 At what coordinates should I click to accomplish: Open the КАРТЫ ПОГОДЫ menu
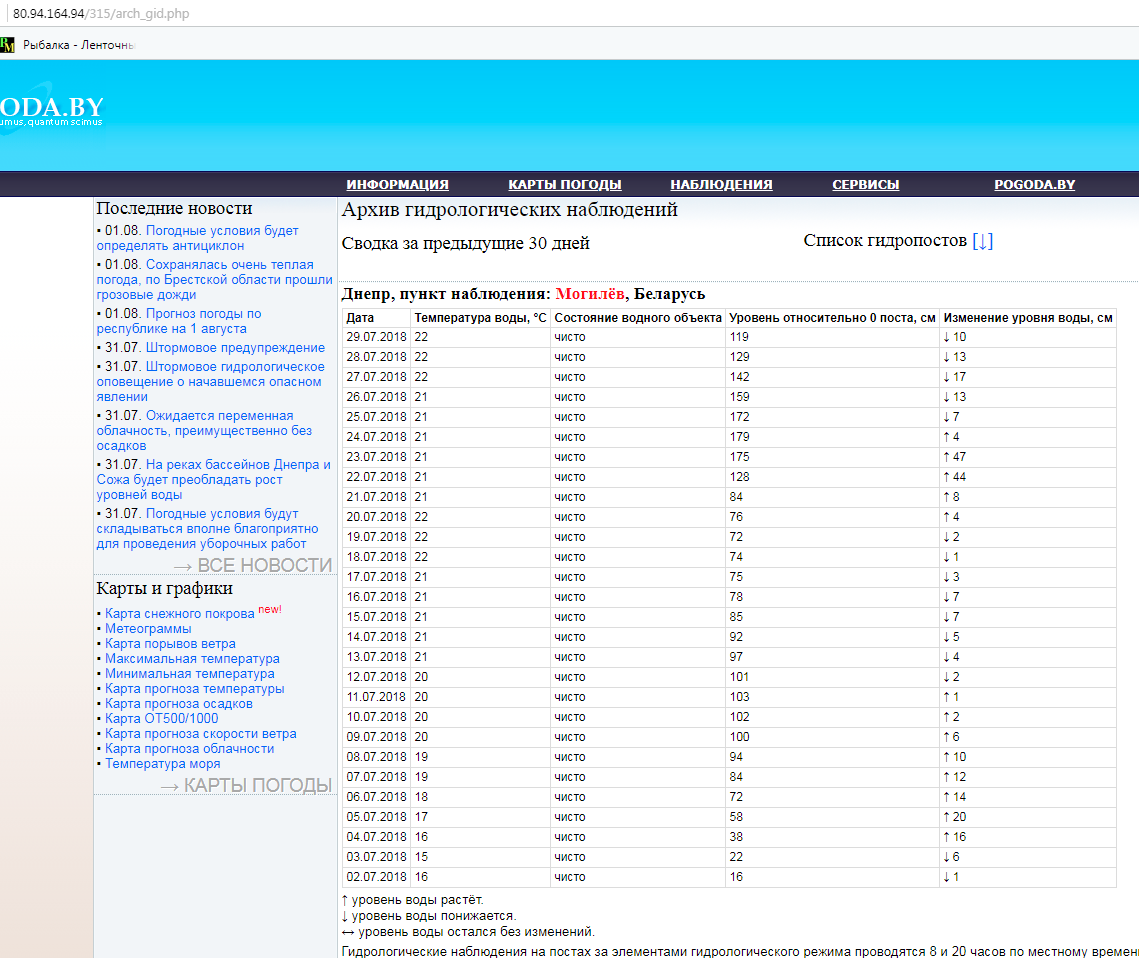coord(564,185)
